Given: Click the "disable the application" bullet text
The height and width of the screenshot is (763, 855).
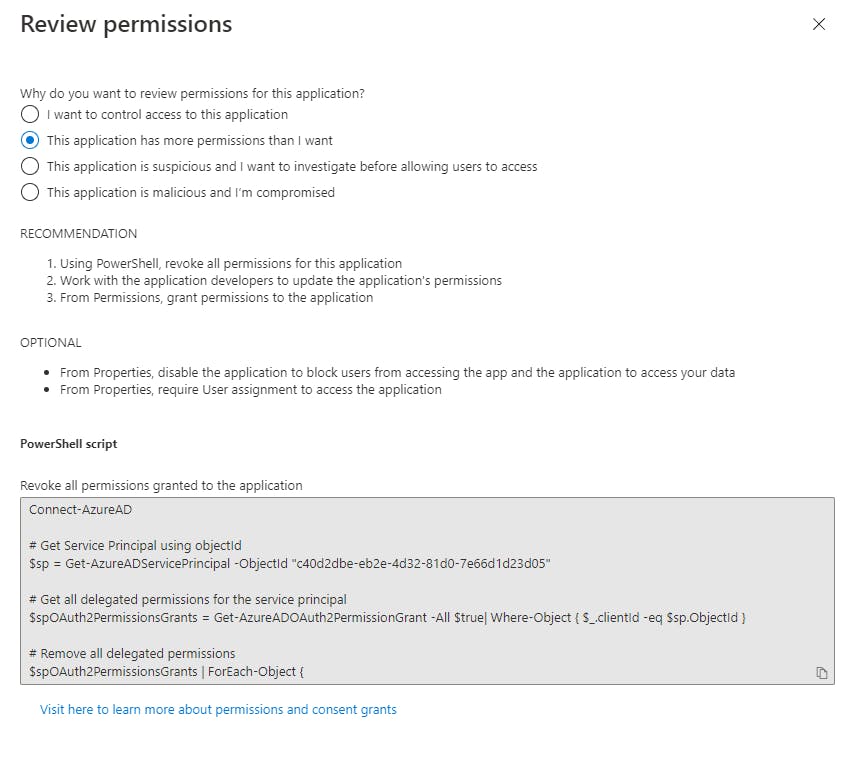Looking at the screenshot, I should coord(397,373).
